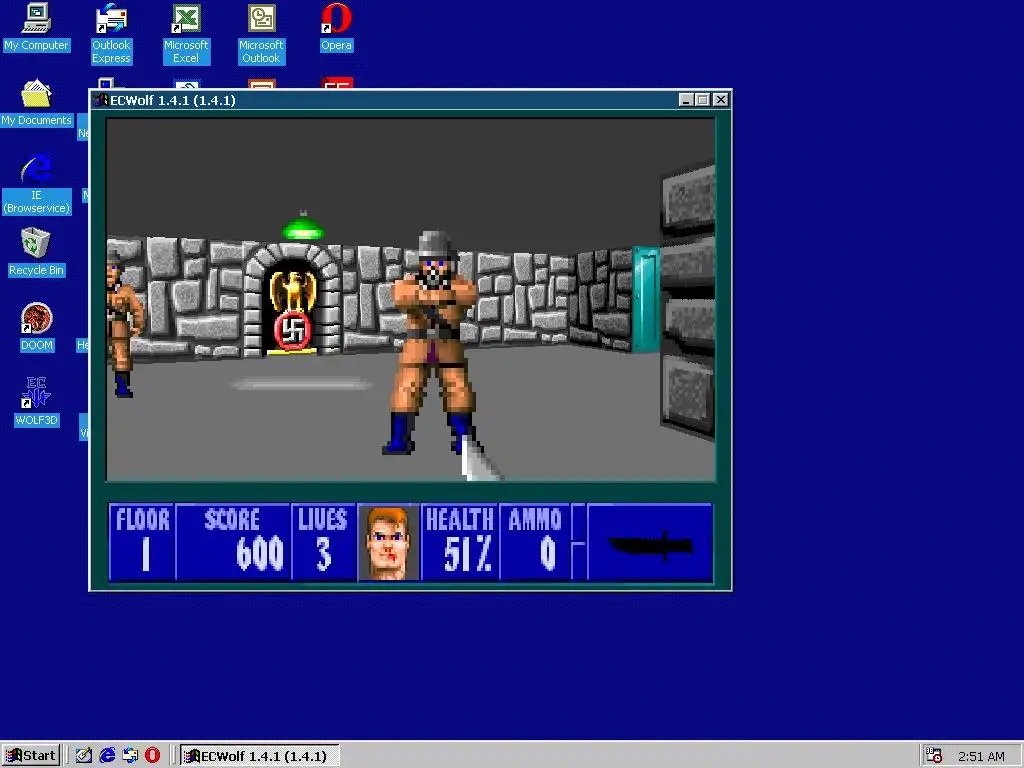Select the Outlook Express desktop shortcut

coord(111,34)
